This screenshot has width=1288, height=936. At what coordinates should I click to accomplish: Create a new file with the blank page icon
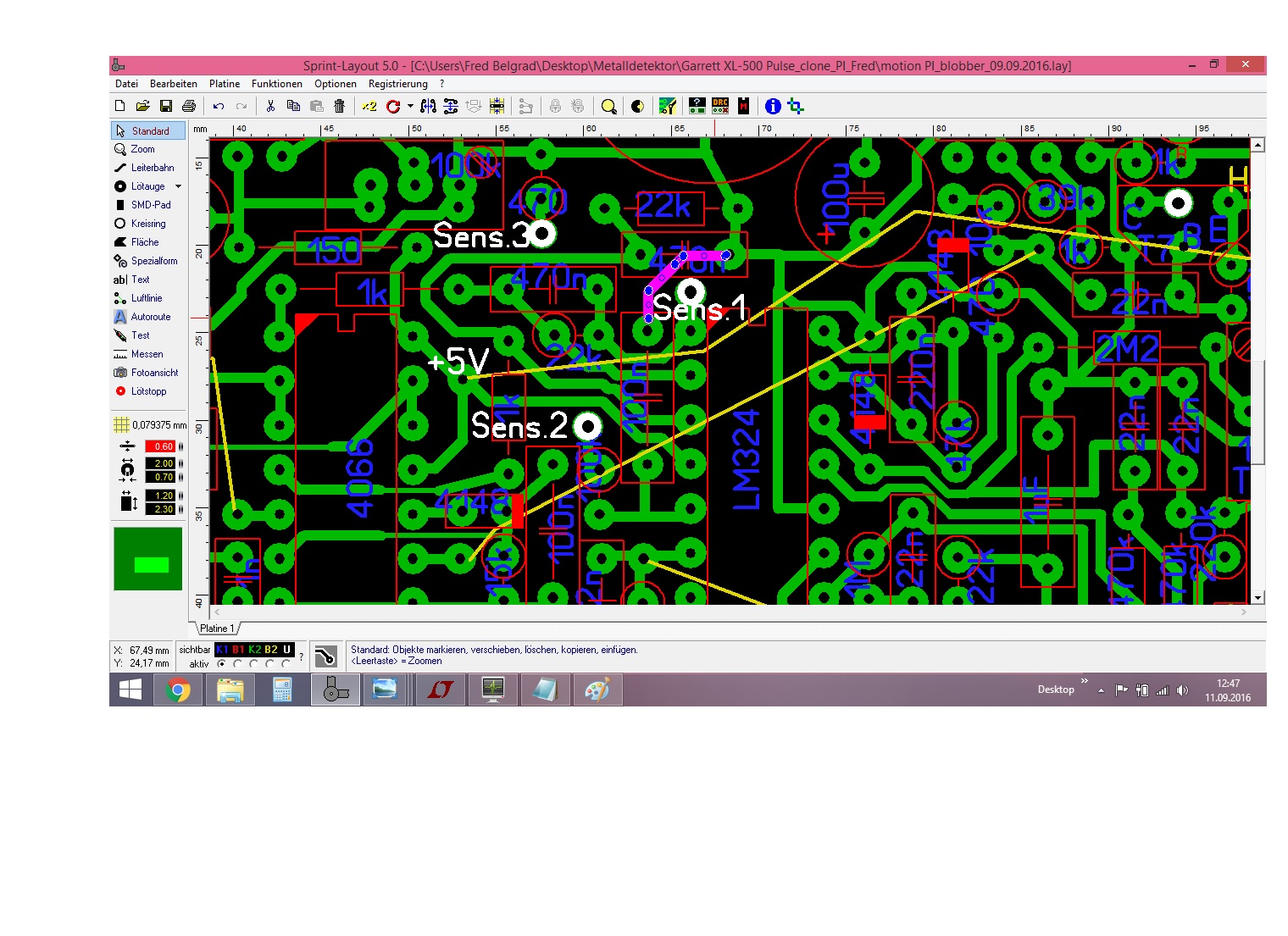click(119, 106)
